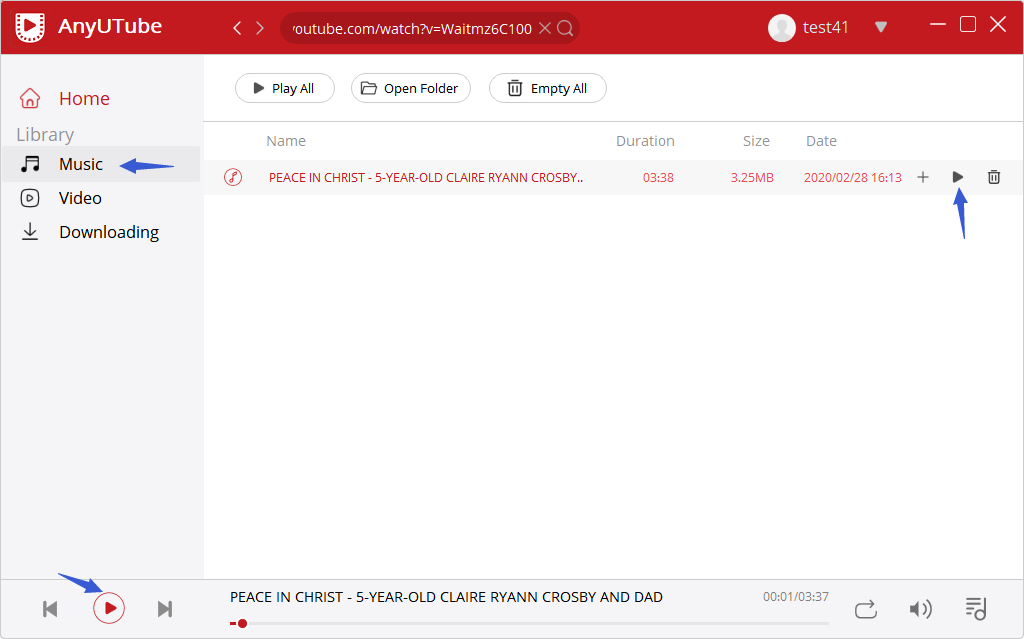Go back with the left arrow
1024x639 pixels.
point(237,28)
